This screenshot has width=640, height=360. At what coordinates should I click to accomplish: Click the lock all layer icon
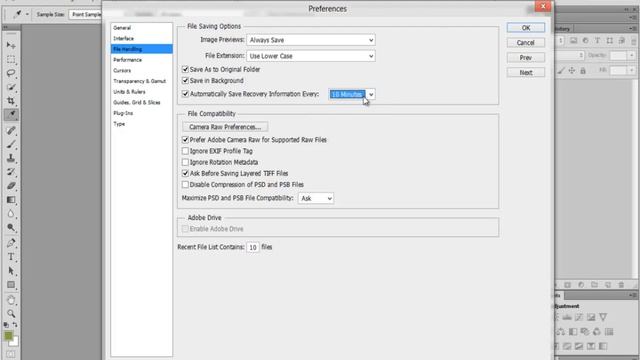click(x=583, y=71)
